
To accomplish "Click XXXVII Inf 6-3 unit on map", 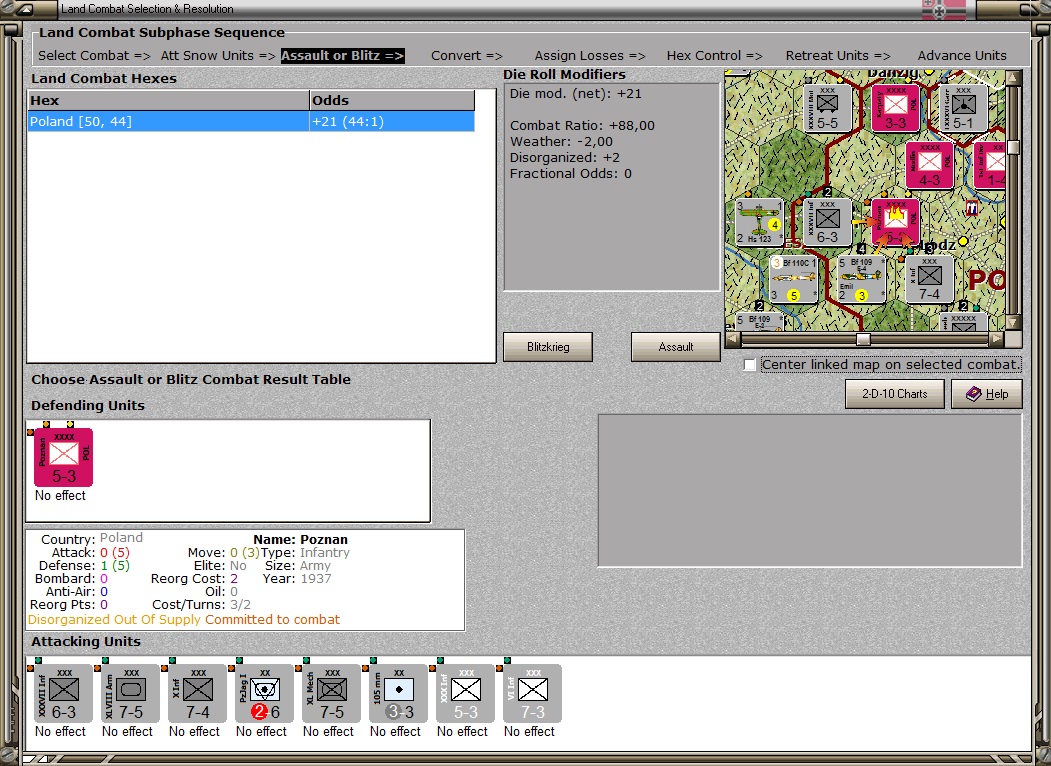I will 827,222.
